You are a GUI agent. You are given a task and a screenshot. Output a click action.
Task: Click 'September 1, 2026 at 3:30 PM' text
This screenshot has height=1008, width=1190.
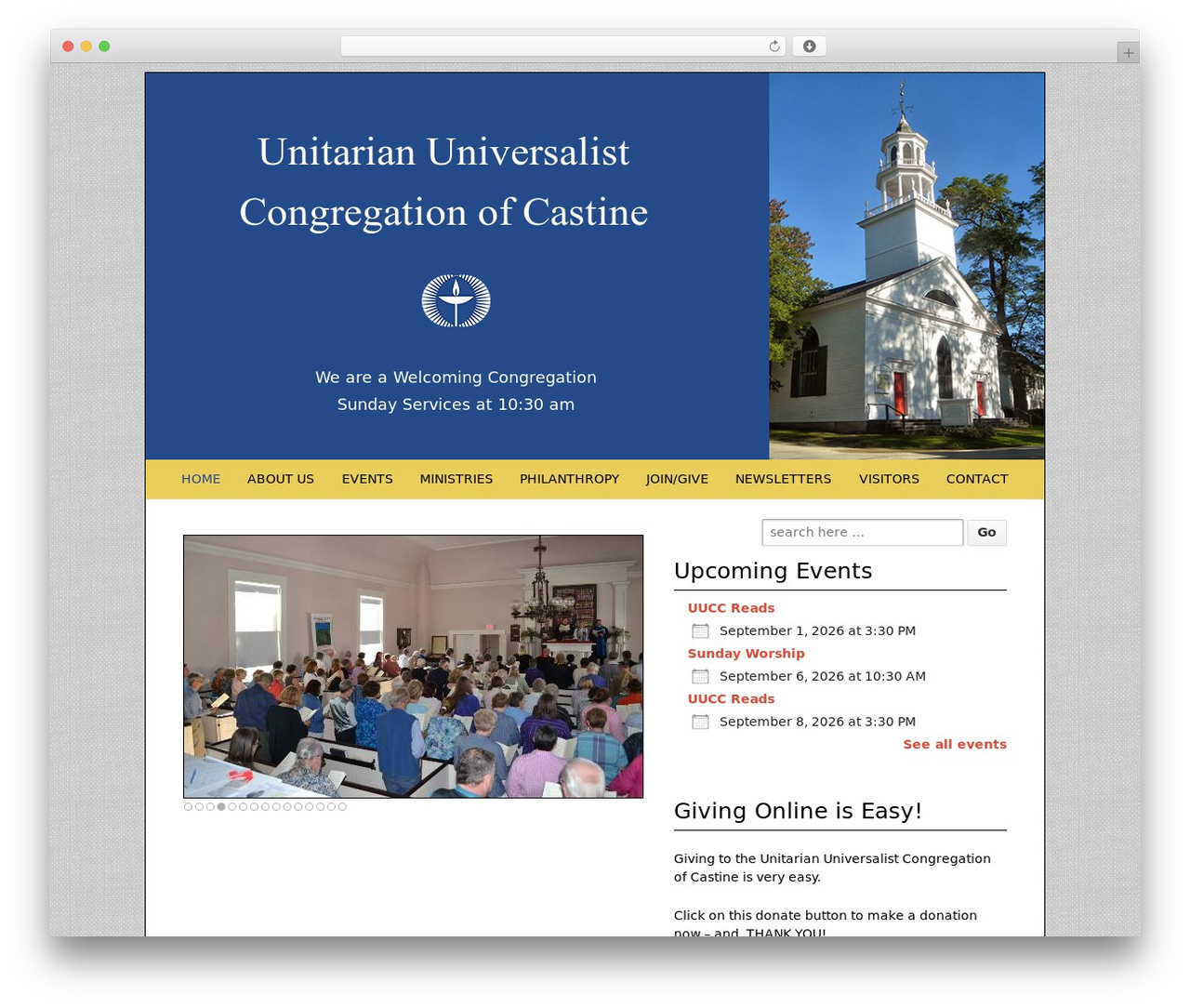click(818, 631)
